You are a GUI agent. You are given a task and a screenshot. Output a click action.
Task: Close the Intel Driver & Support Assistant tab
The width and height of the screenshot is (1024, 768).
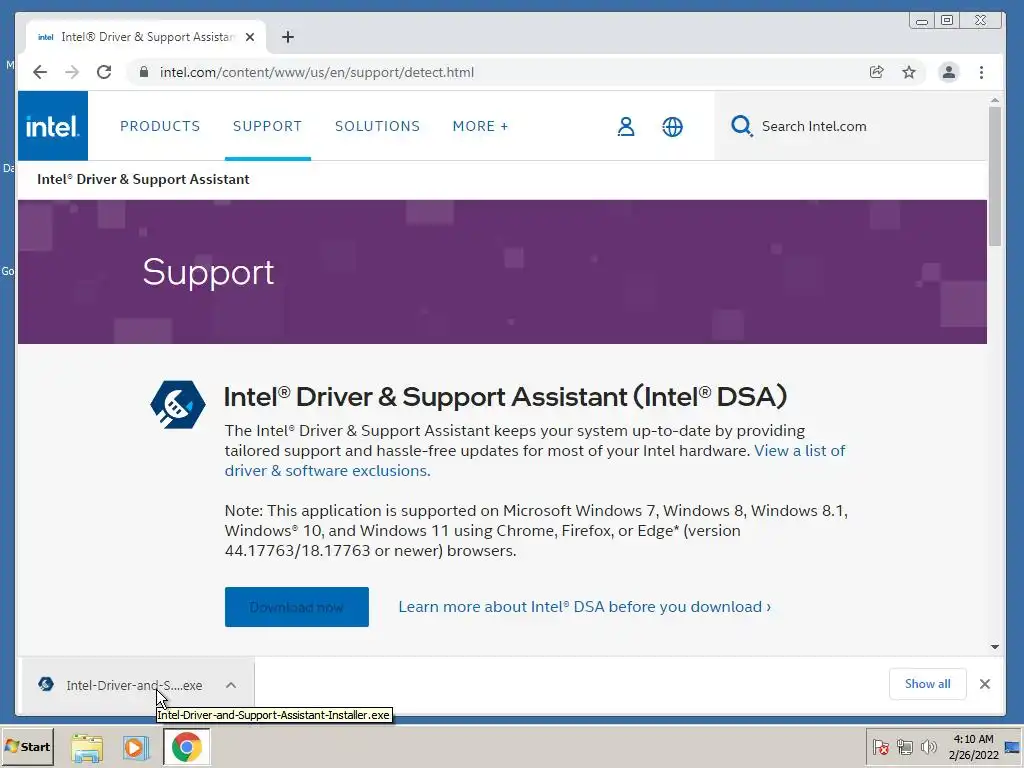click(x=249, y=37)
